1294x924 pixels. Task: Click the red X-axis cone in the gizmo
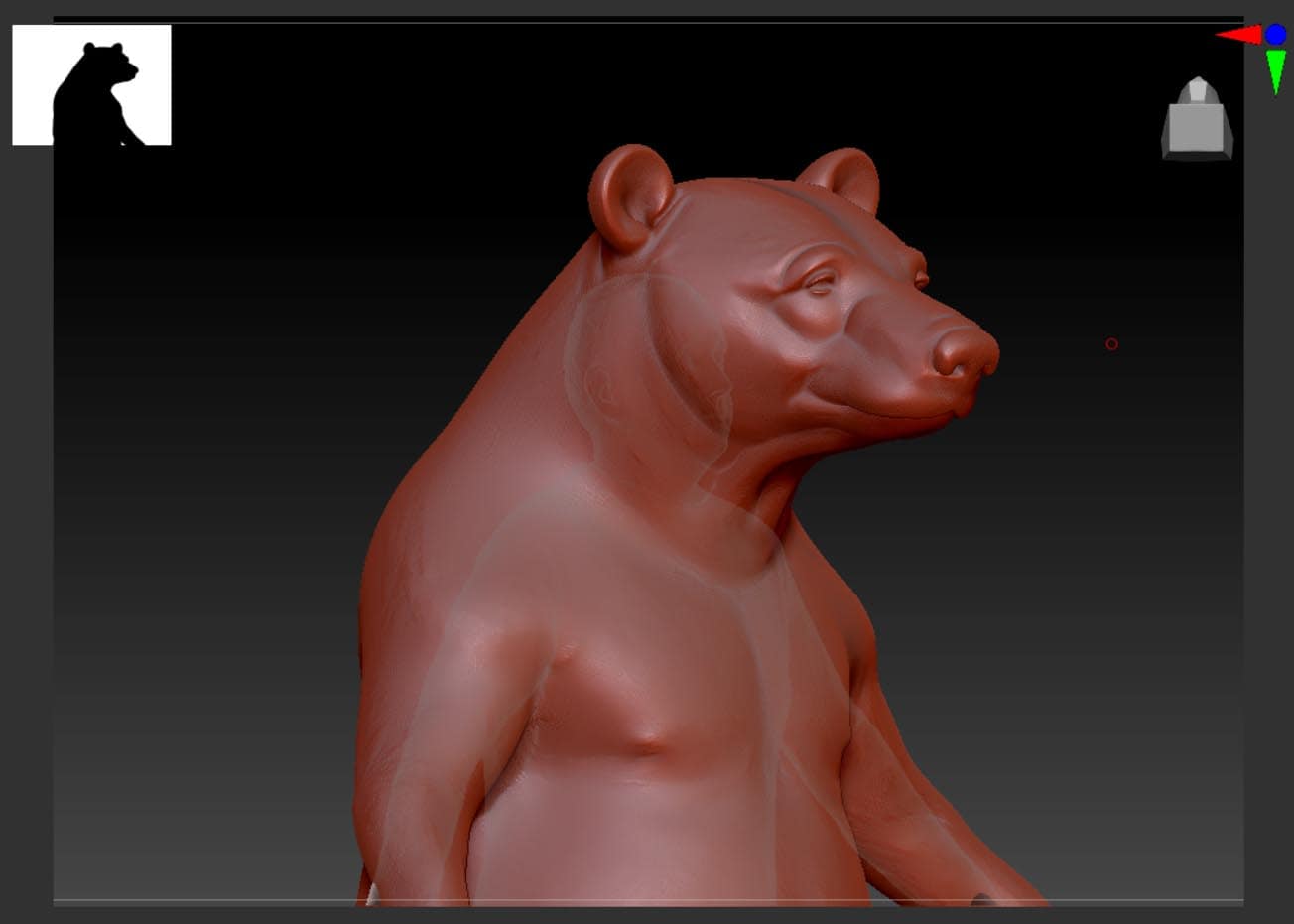pyautogui.click(x=1238, y=36)
